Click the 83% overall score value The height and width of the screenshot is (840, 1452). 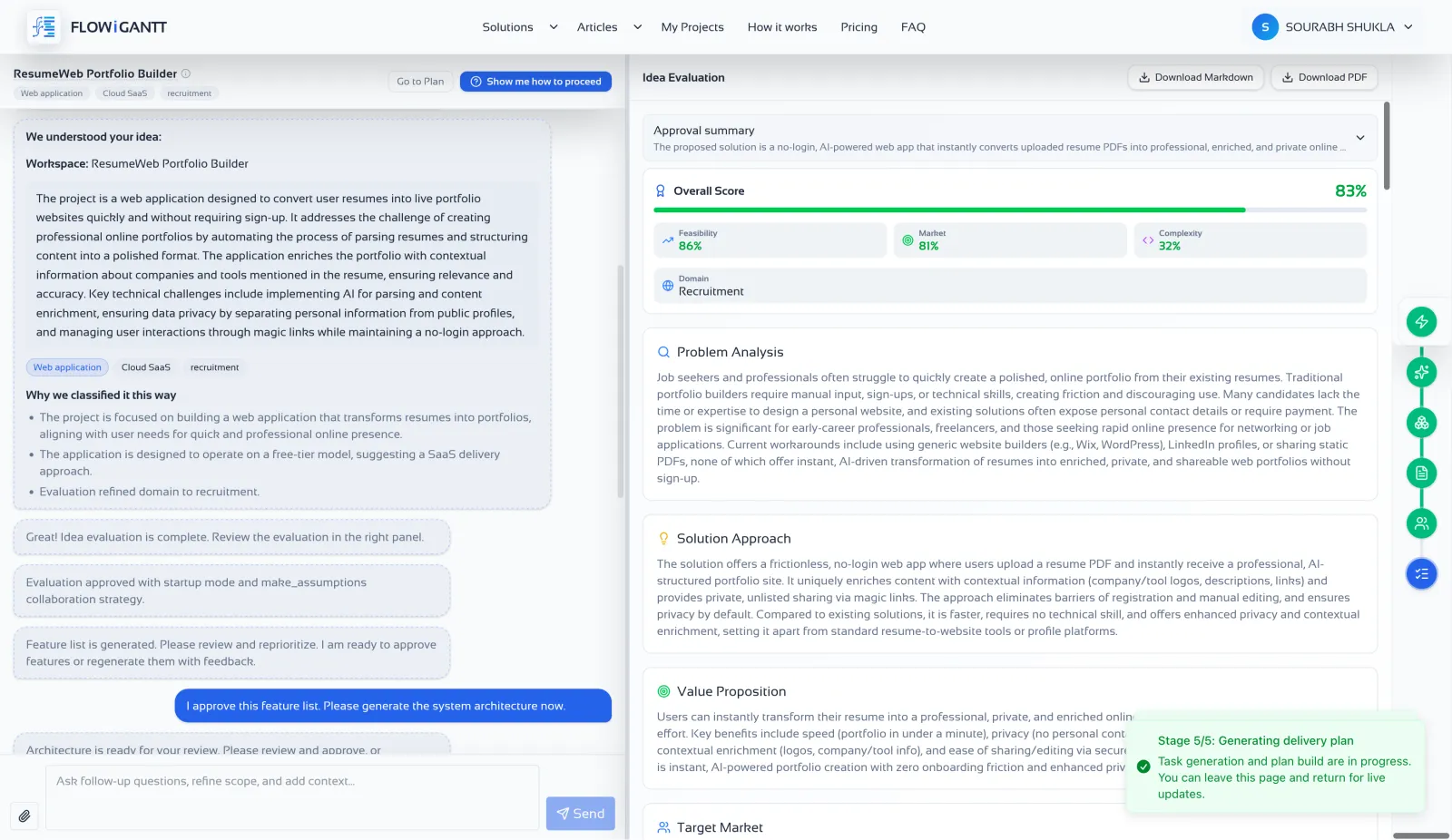click(x=1350, y=191)
